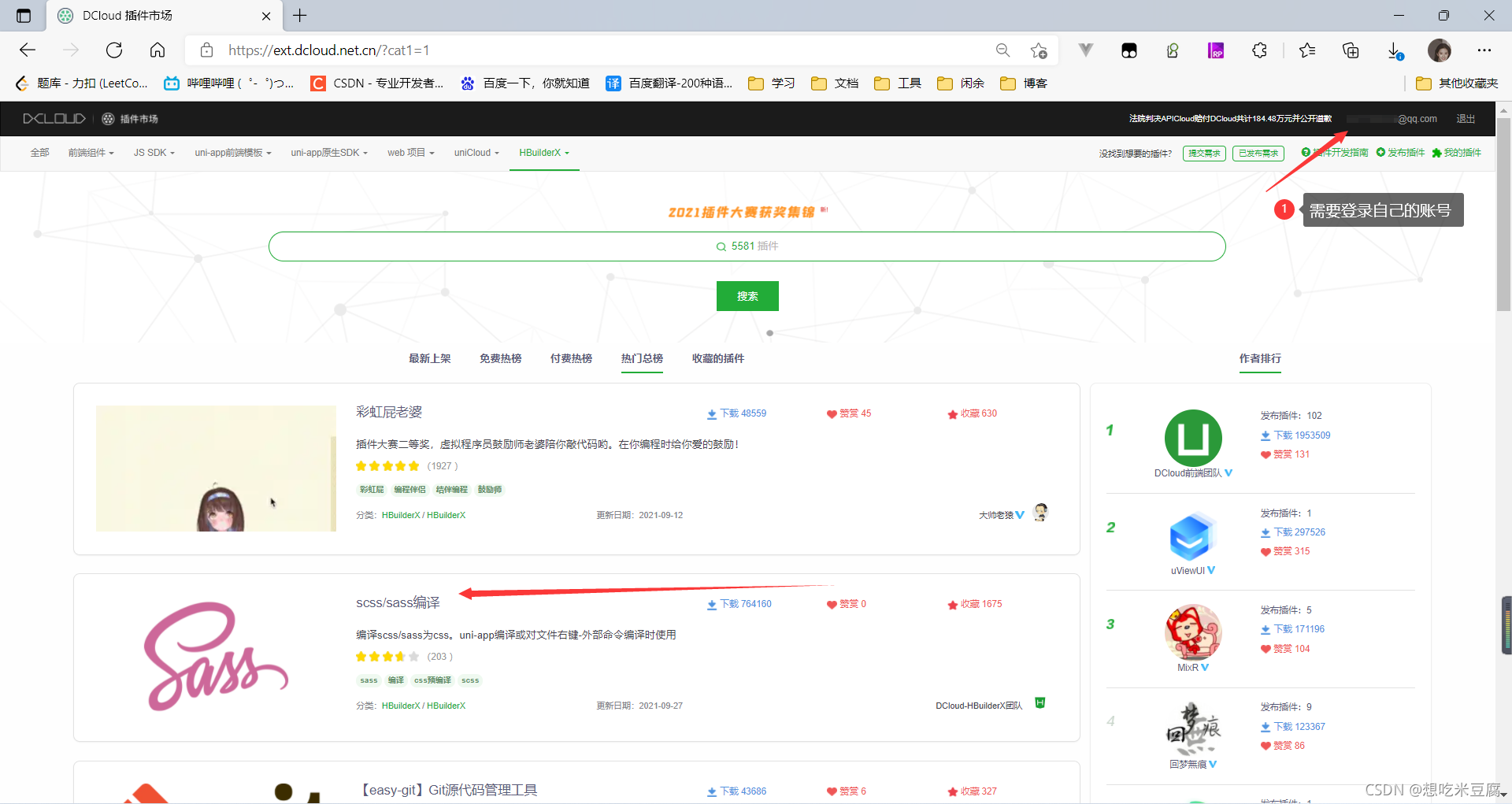The width and height of the screenshot is (1512, 804).
Task: Click the DCloud logo in the top bar
Action: point(54,118)
